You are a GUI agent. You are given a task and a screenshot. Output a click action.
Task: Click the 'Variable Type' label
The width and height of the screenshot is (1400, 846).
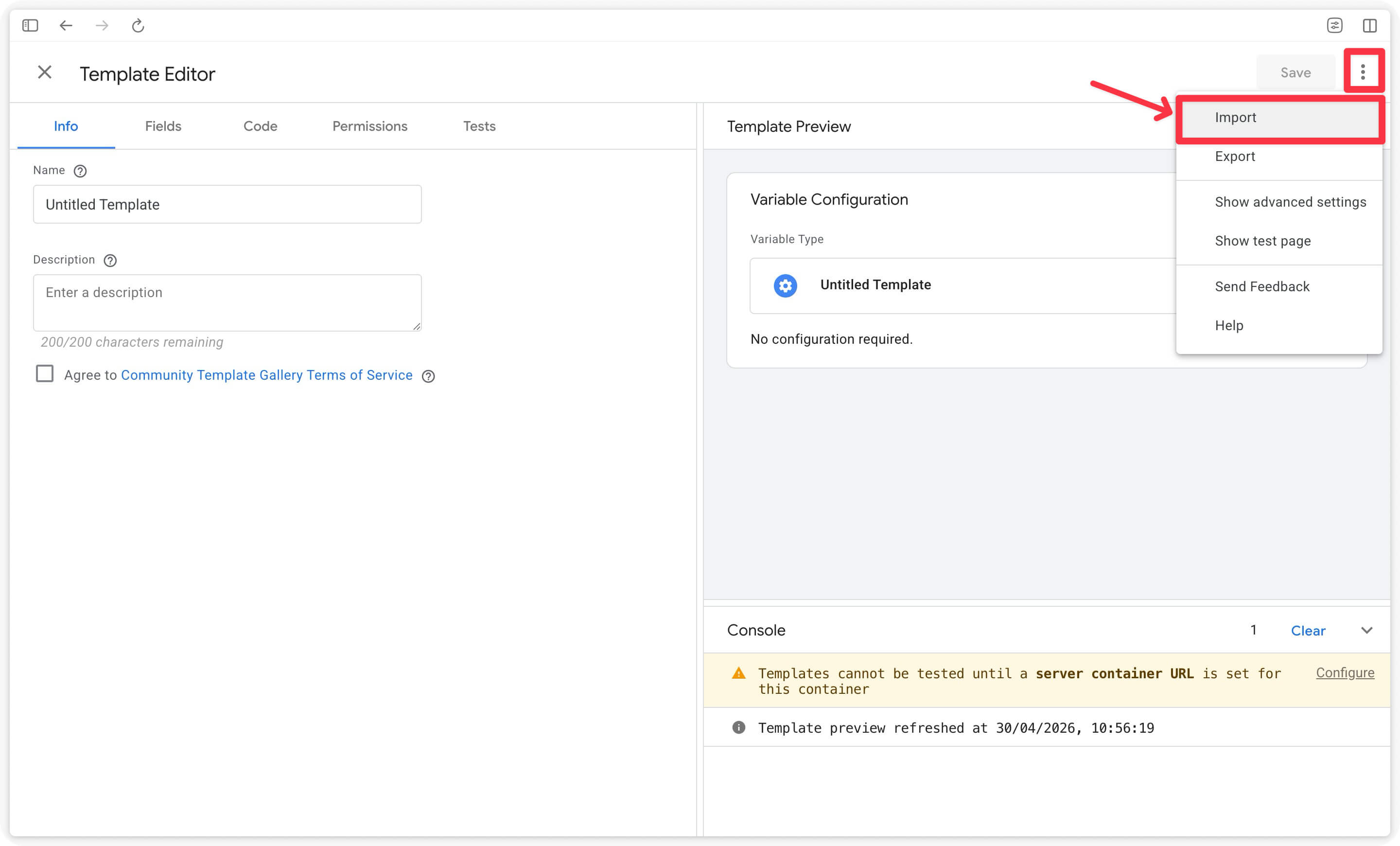787,239
